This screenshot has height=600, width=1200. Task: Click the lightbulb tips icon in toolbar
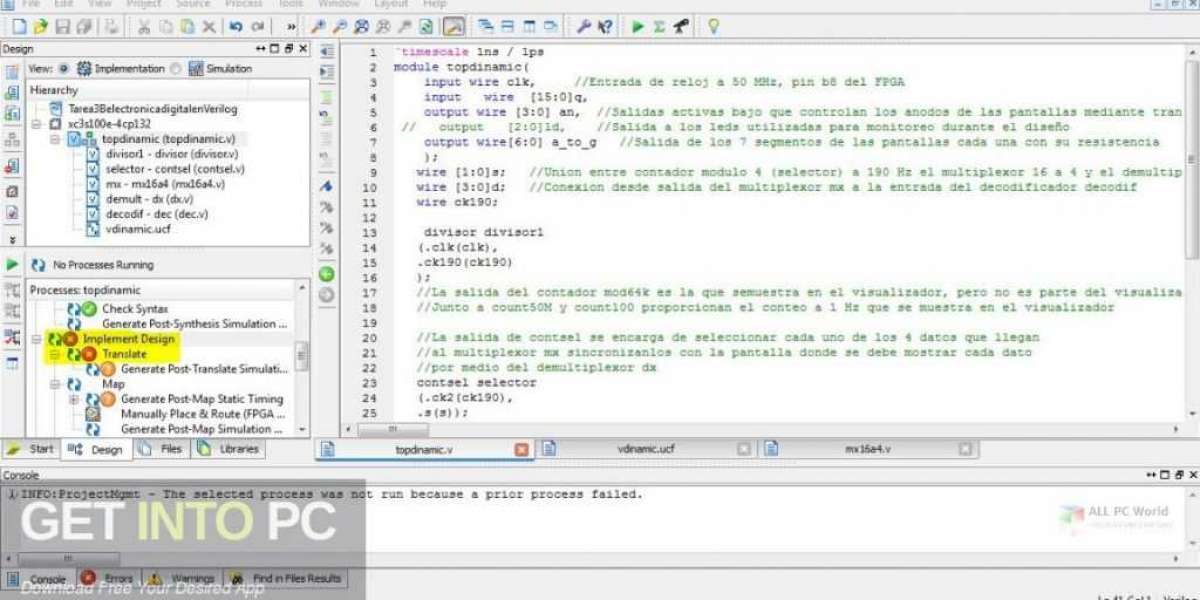click(713, 27)
